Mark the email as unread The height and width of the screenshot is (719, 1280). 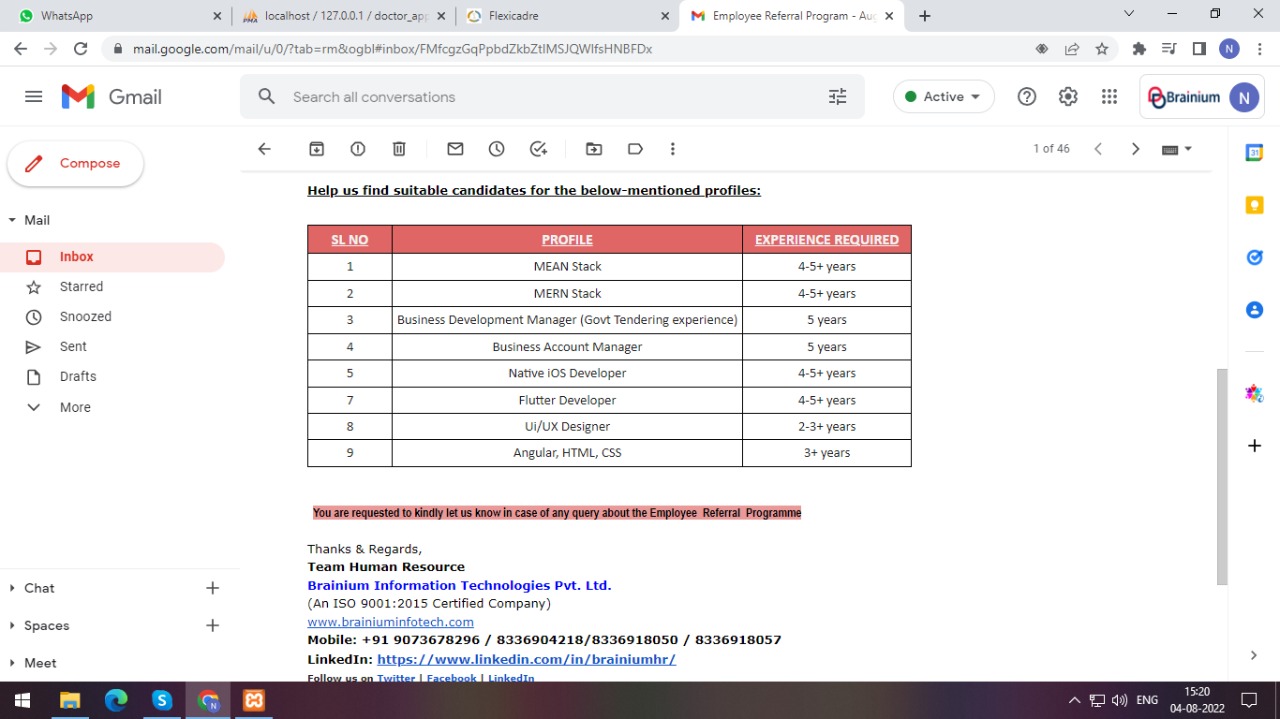click(455, 149)
